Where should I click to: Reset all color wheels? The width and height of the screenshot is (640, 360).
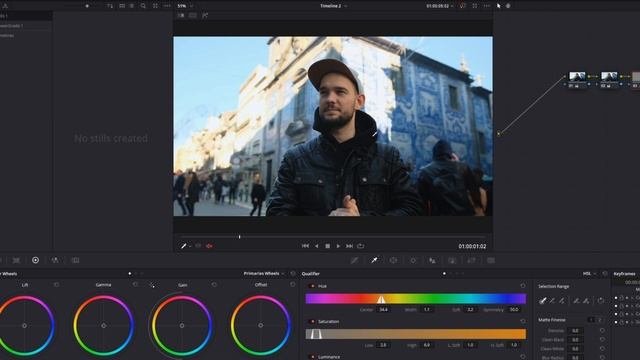(293, 273)
